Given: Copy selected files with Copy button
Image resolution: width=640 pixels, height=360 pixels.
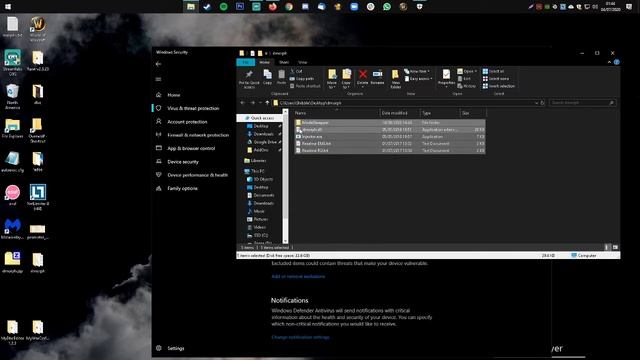Looking at the screenshot, I should tap(267, 77).
